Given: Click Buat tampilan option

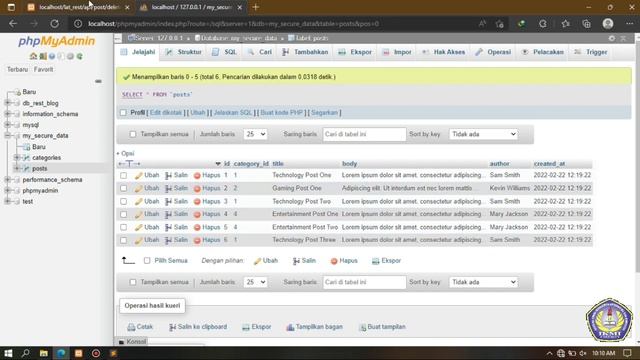Looking at the screenshot, I should coord(382,327).
